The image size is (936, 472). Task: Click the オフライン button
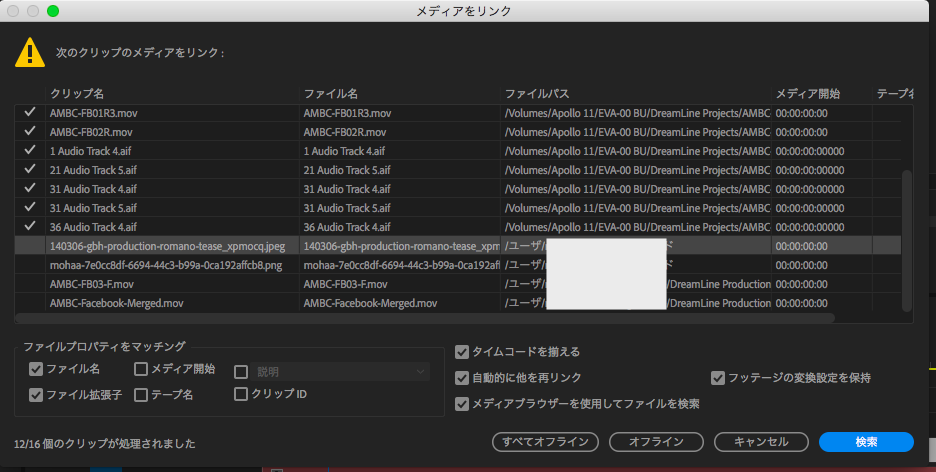(656, 442)
